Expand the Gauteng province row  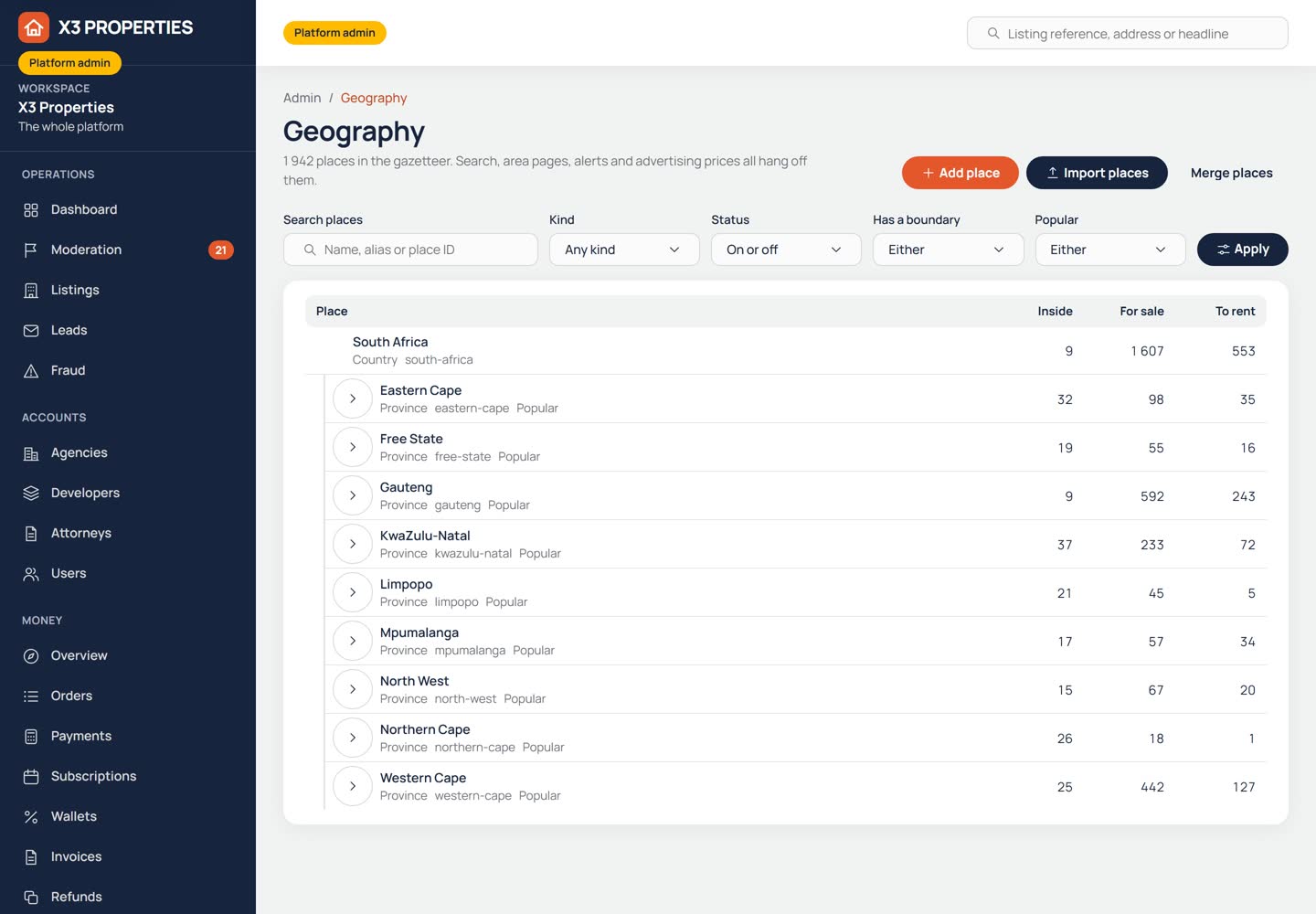[353, 495]
